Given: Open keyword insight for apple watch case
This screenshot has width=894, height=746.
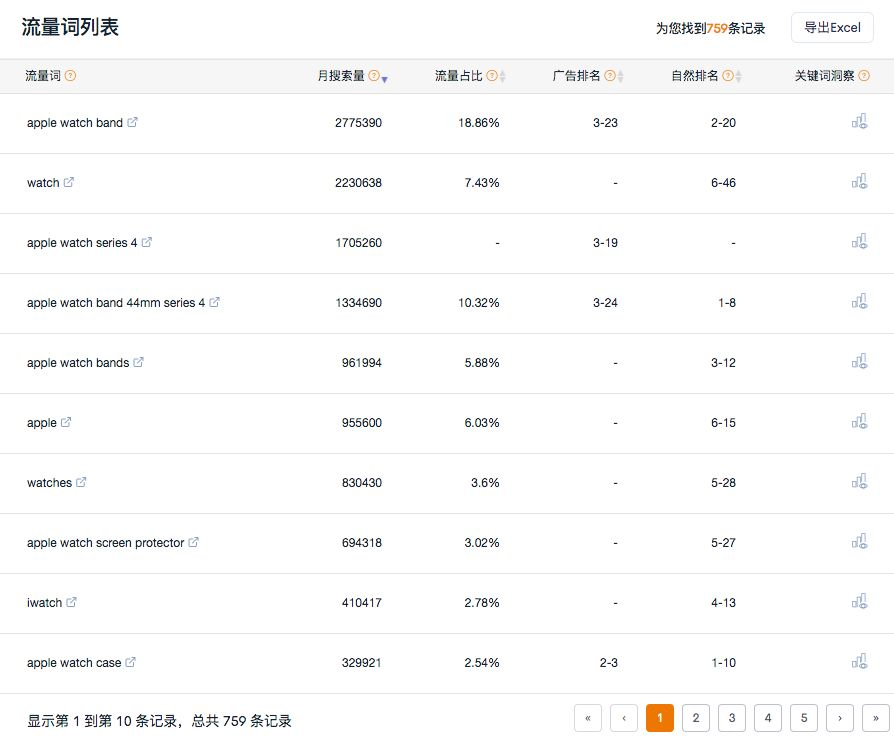Looking at the screenshot, I should click(x=859, y=662).
